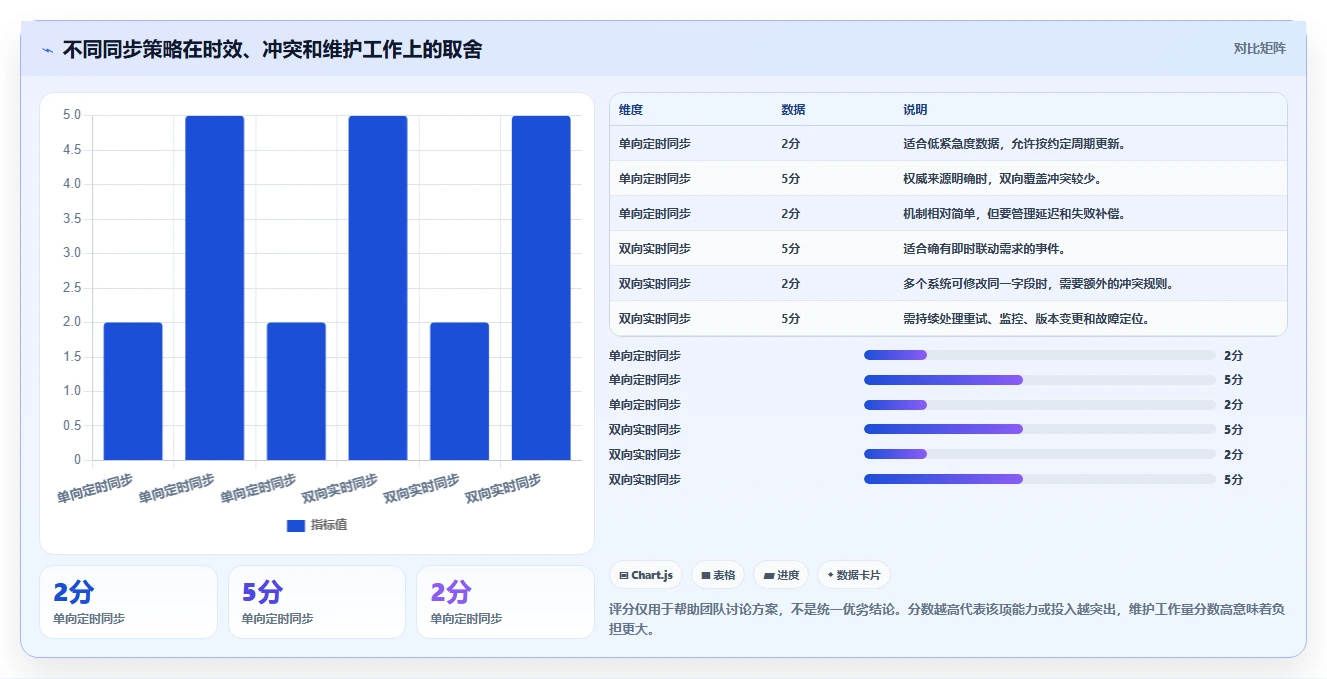Select the cell 权威来源明确时，双向覆盖冲突较少。
This screenshot has height=679, width=1327.
pos(1002,179)
